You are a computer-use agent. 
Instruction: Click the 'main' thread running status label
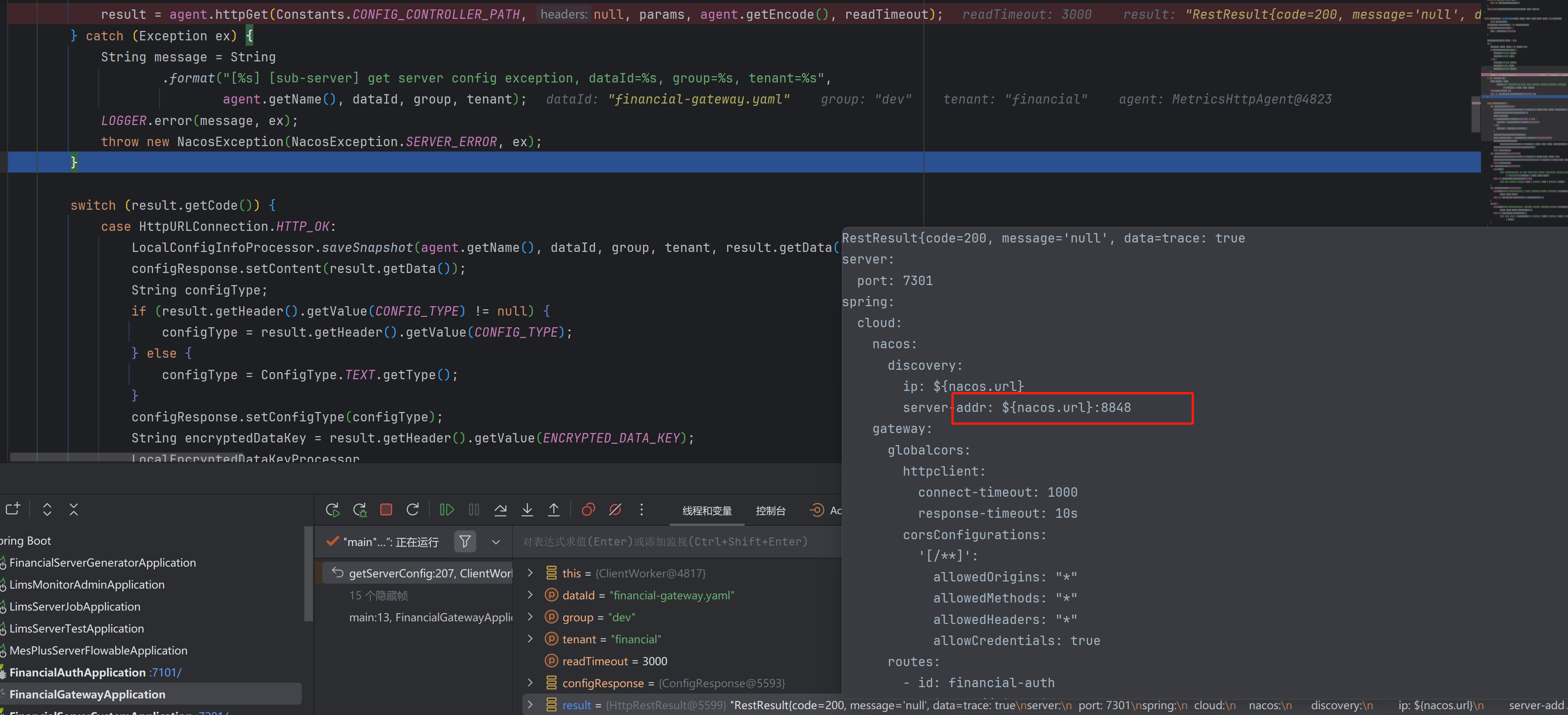390,542
